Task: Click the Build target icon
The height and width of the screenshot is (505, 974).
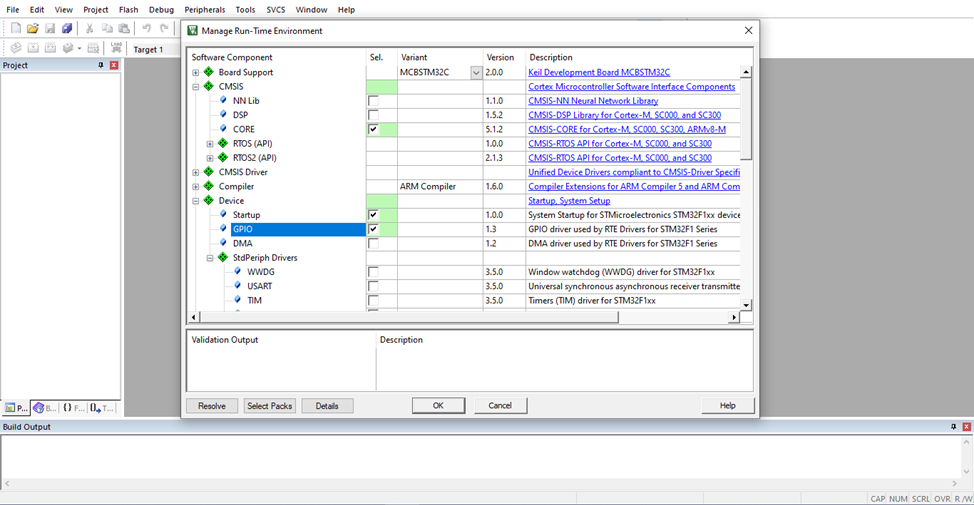Action: pos(33,48)
